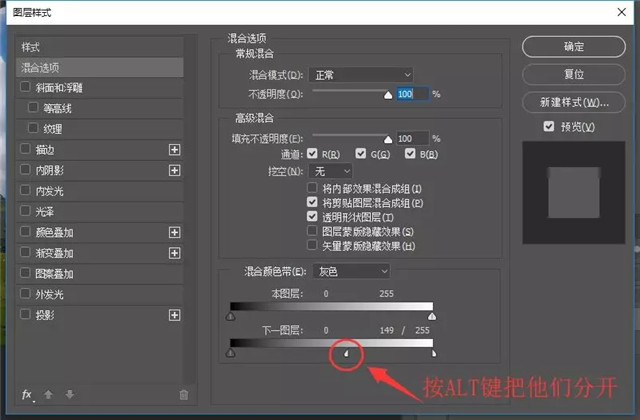Enable 斜面和浮雕 checkbox

[x=25, y=87]
